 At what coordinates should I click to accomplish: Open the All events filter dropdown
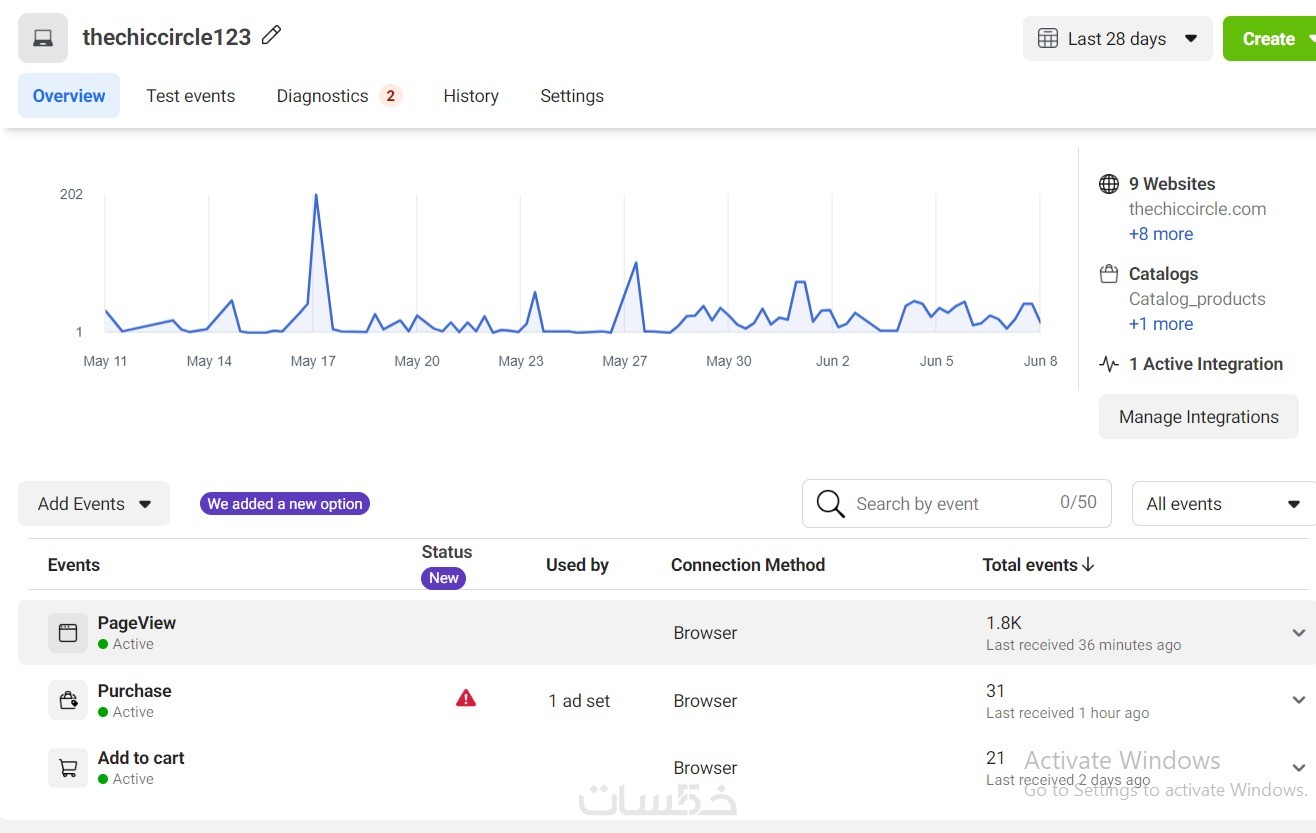(1223, 504)
